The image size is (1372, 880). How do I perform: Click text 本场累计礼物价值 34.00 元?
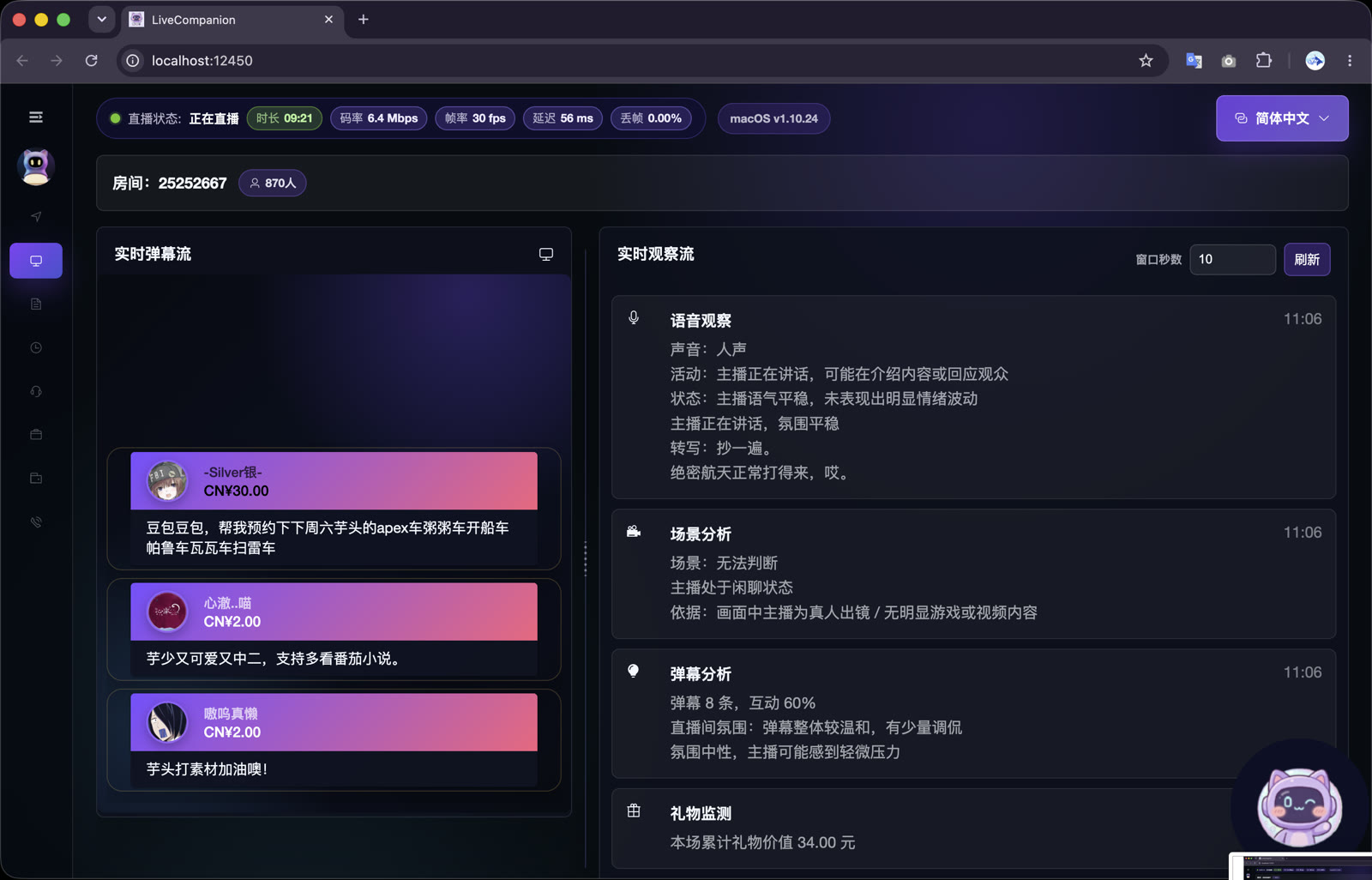(762, 842)
